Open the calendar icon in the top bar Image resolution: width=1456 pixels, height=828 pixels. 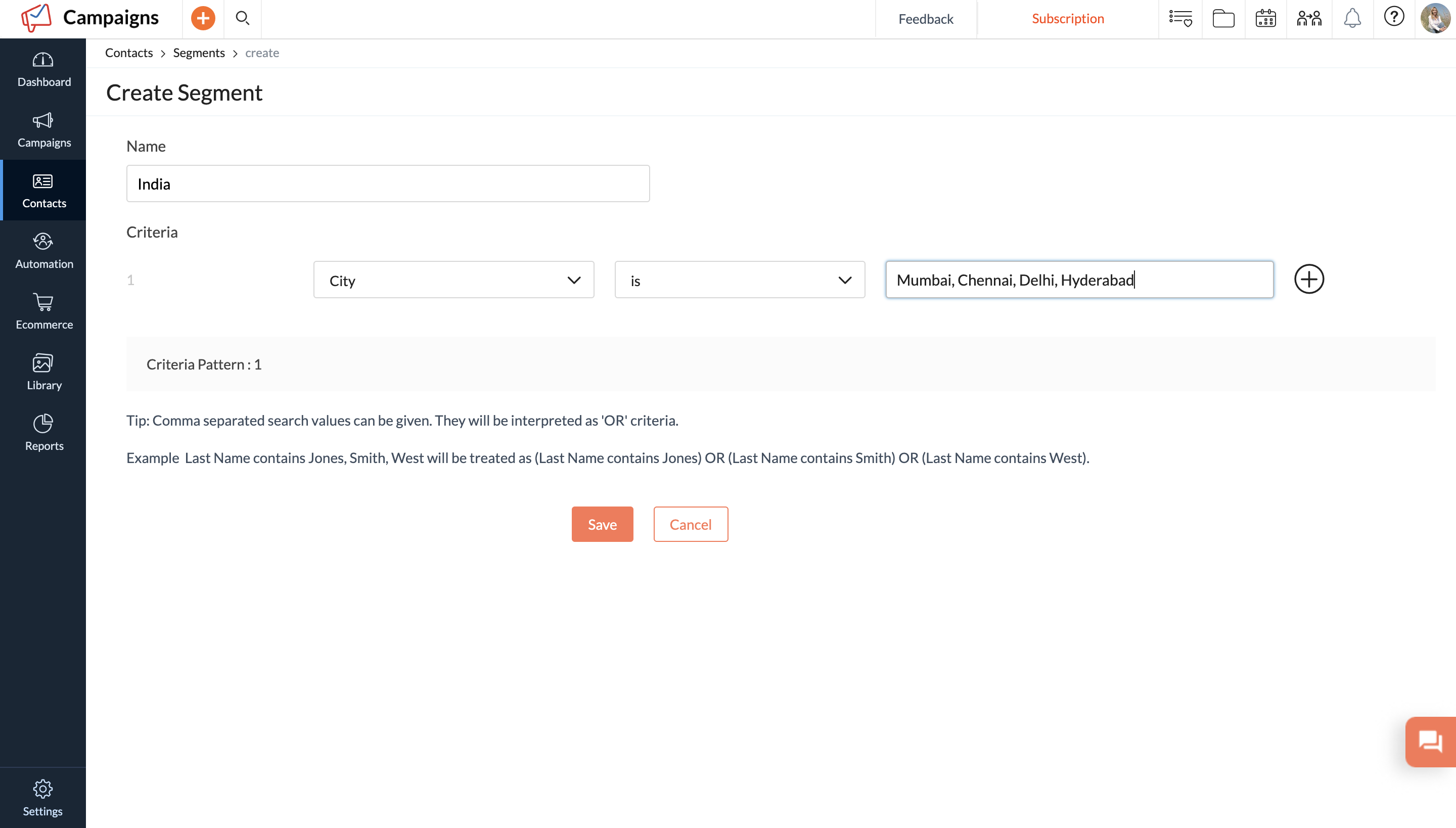coord(1265,18)
